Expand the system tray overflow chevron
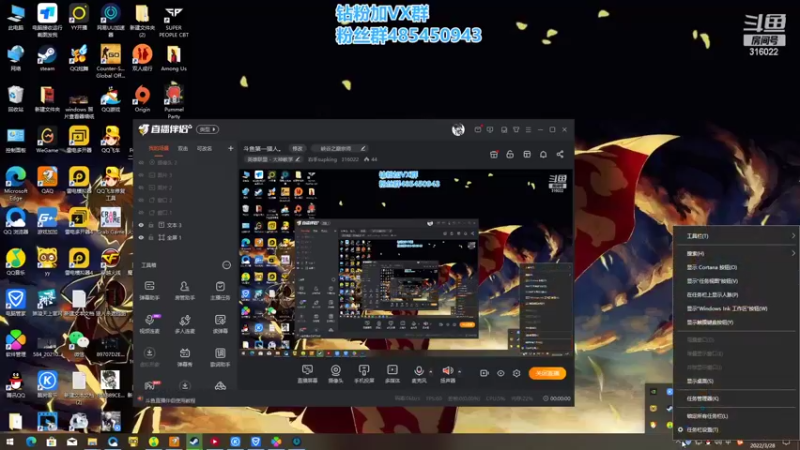This screenshot has width=800, height=450. 678,443
